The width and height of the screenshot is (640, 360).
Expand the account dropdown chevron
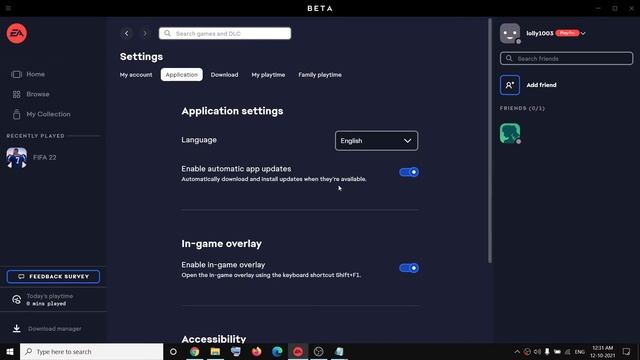(x=583, y=33)
